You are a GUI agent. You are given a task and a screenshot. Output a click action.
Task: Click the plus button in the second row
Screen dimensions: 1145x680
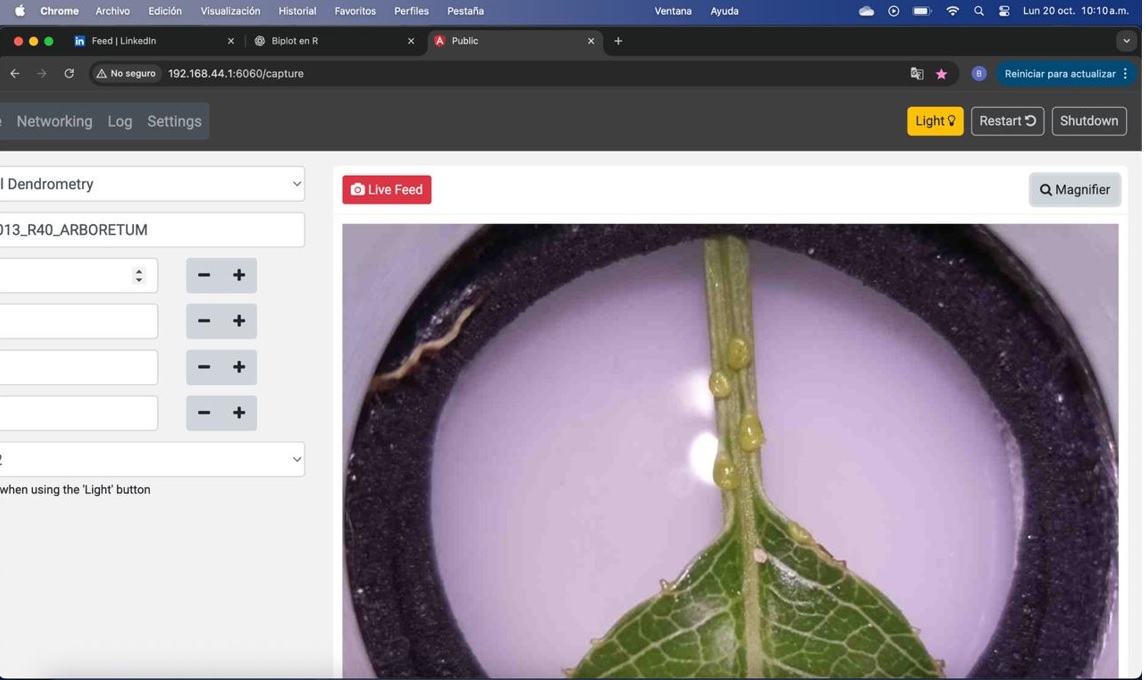tap(239, 321)
